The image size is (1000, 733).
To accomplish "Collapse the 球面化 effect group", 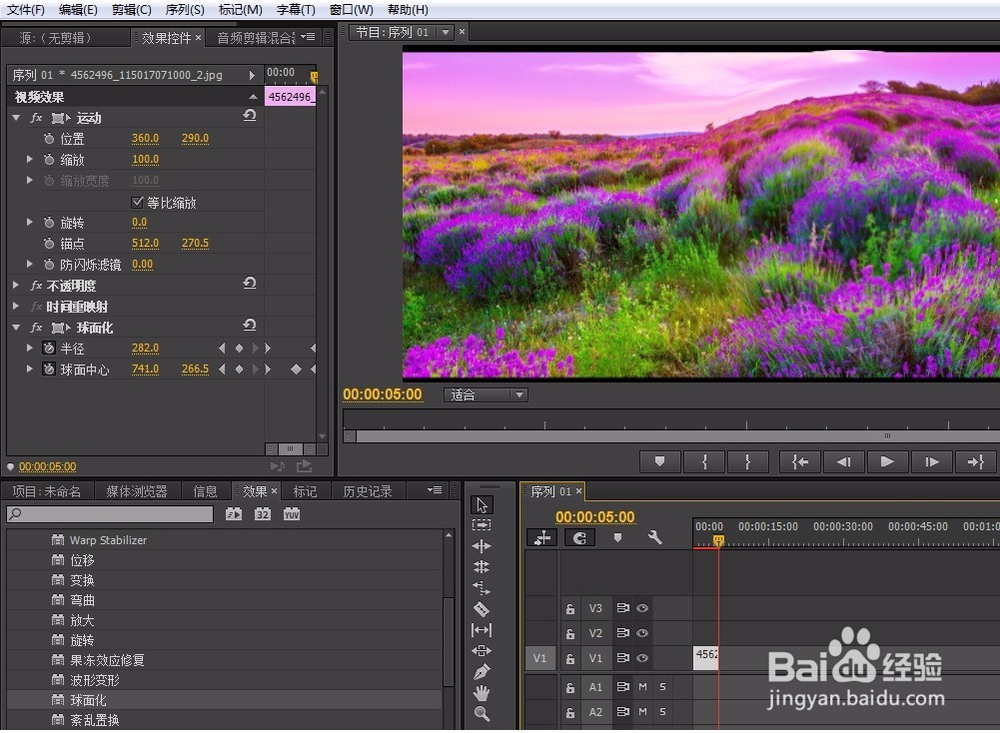I will pyautogui.click(x=16, y=327).
